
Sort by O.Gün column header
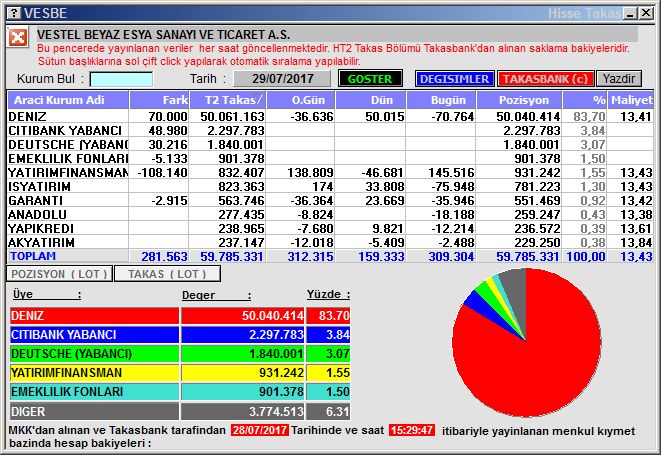pos(301,100)
